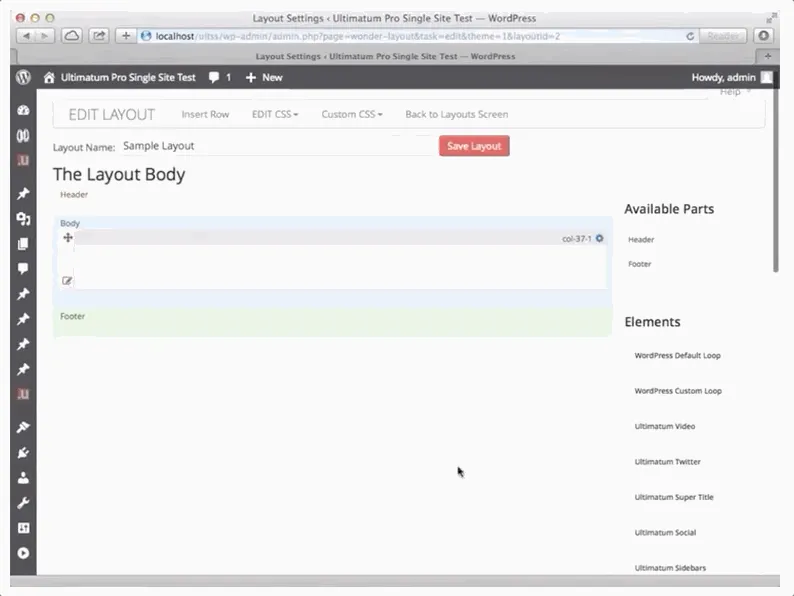Open a new browser tab with plus

tap(768, 56)
